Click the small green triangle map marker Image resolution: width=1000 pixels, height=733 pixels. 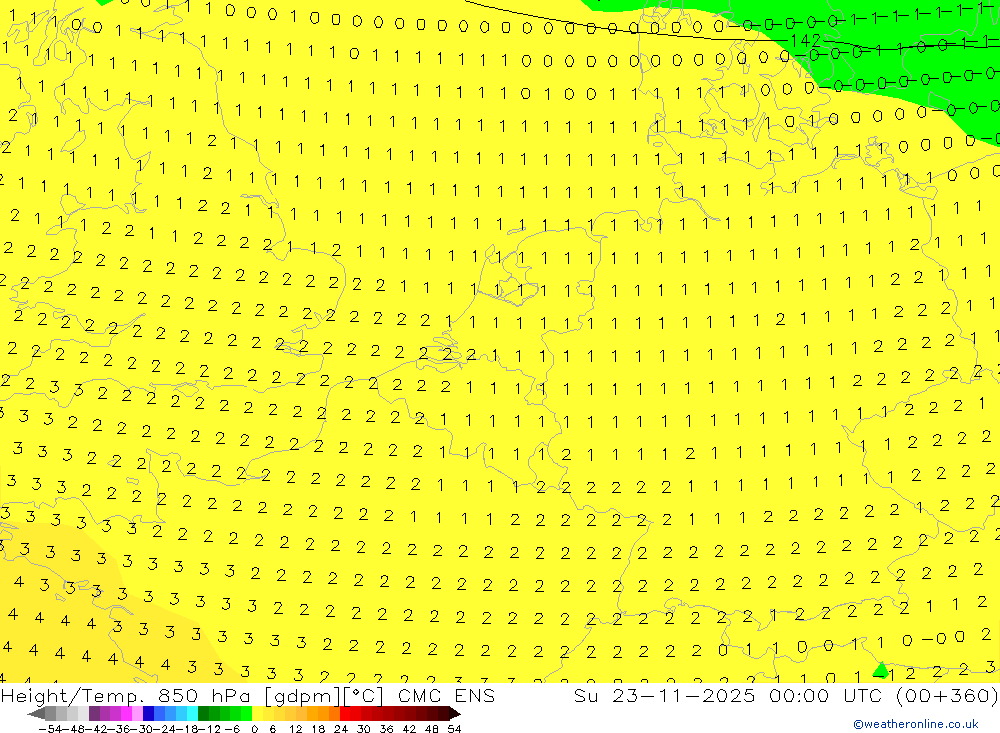(x=881, y=669)
